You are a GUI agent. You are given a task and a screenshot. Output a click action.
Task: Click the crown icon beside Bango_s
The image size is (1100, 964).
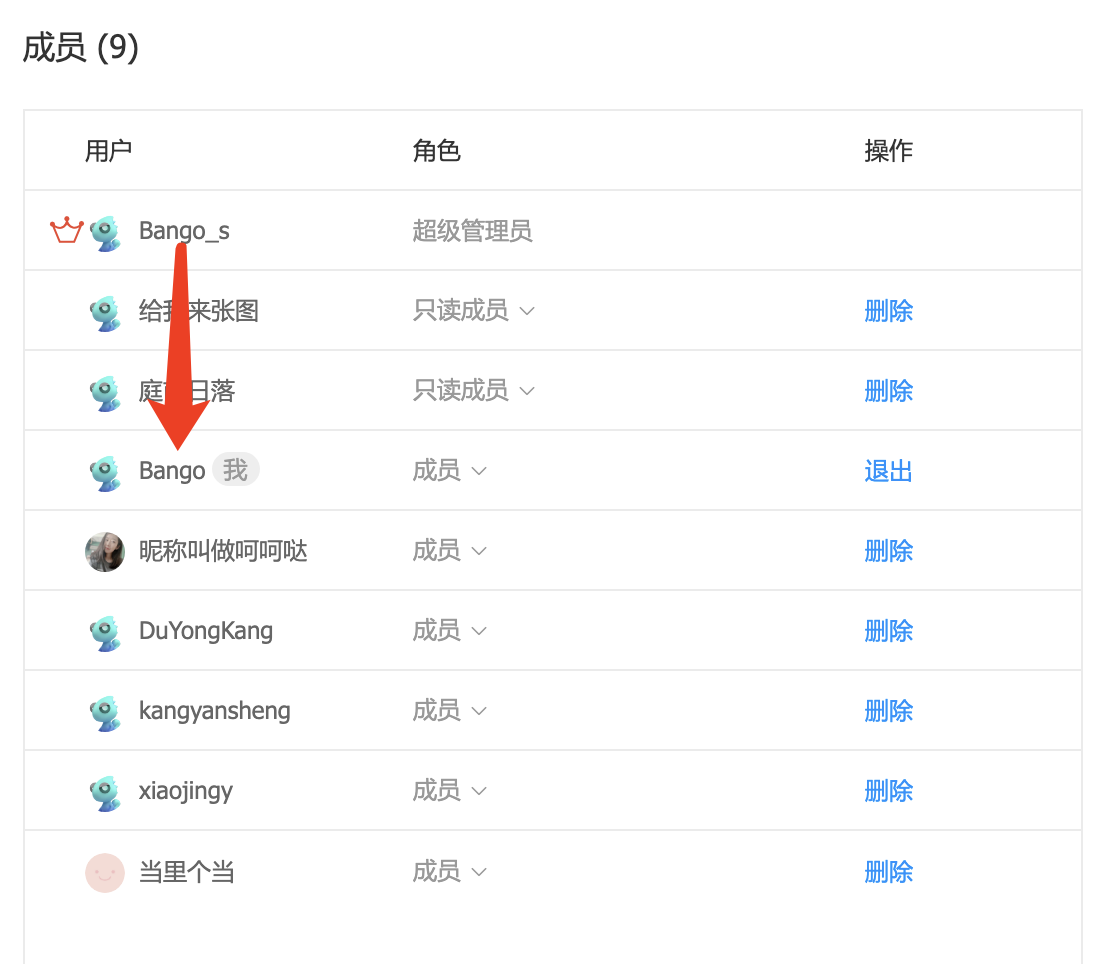pyautogui.click(x=65, y=230)
